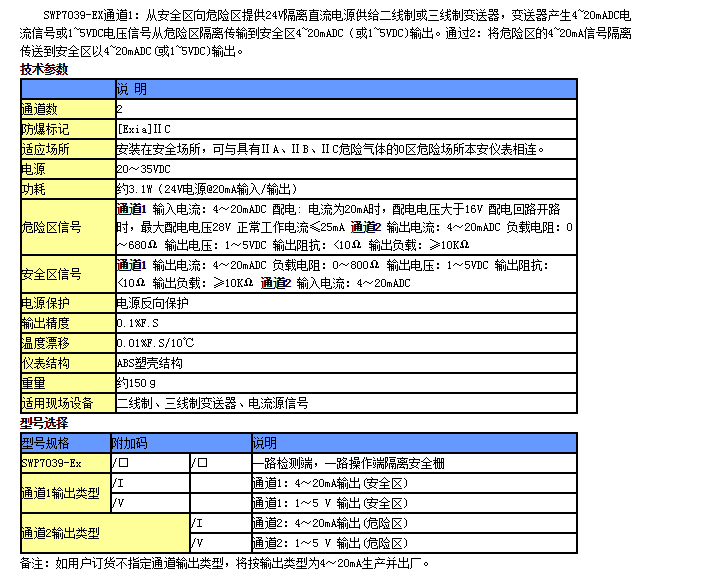Click the 功耗 parameter label
Viewport: 724px width, 573px height.
coord(34,188)
